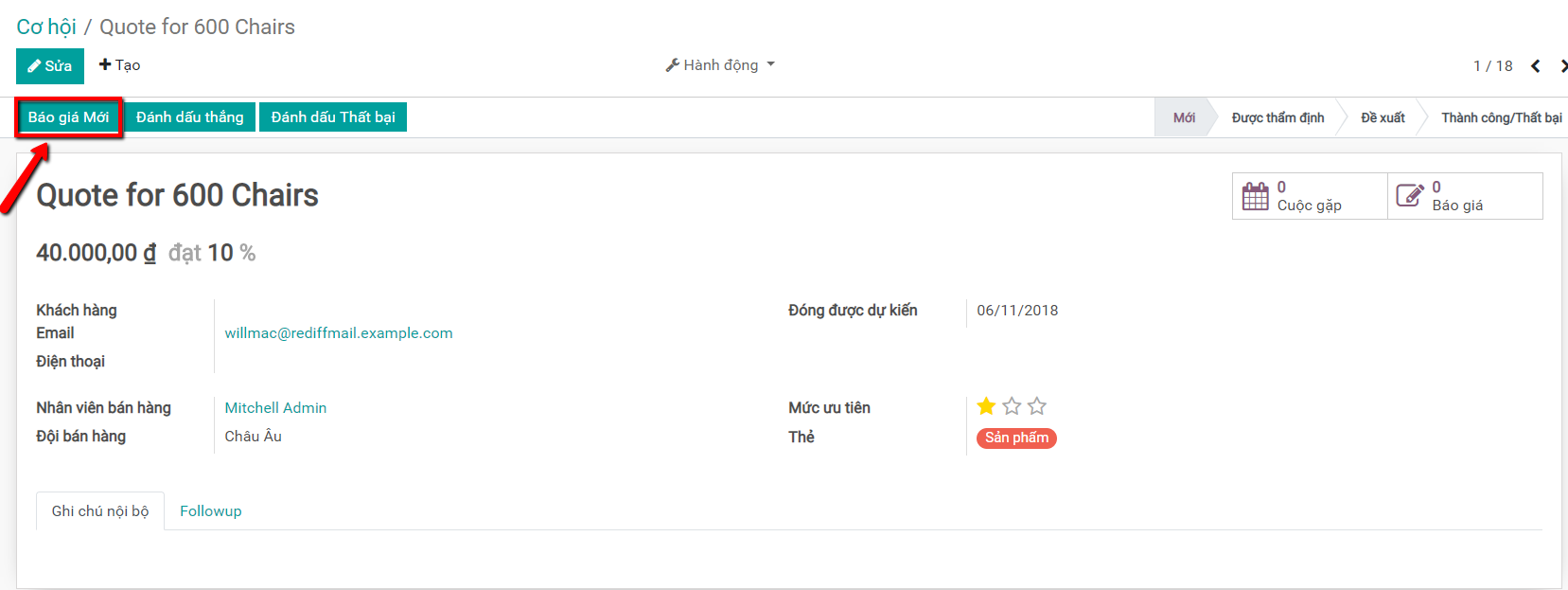The width and height of the screenshot is (1568, 590).
Task: Set priority to three stars
Action: [x=1037, y=406]
